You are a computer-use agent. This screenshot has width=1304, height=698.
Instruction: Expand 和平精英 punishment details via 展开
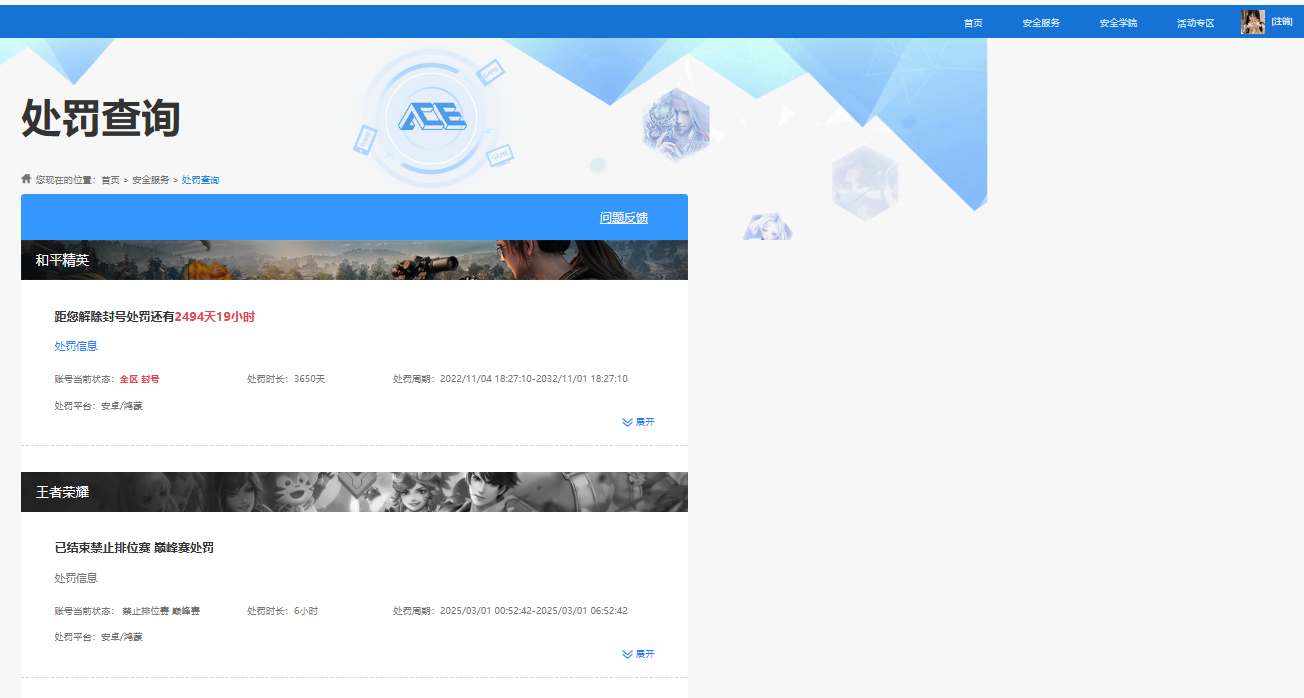tap(645, 422)
